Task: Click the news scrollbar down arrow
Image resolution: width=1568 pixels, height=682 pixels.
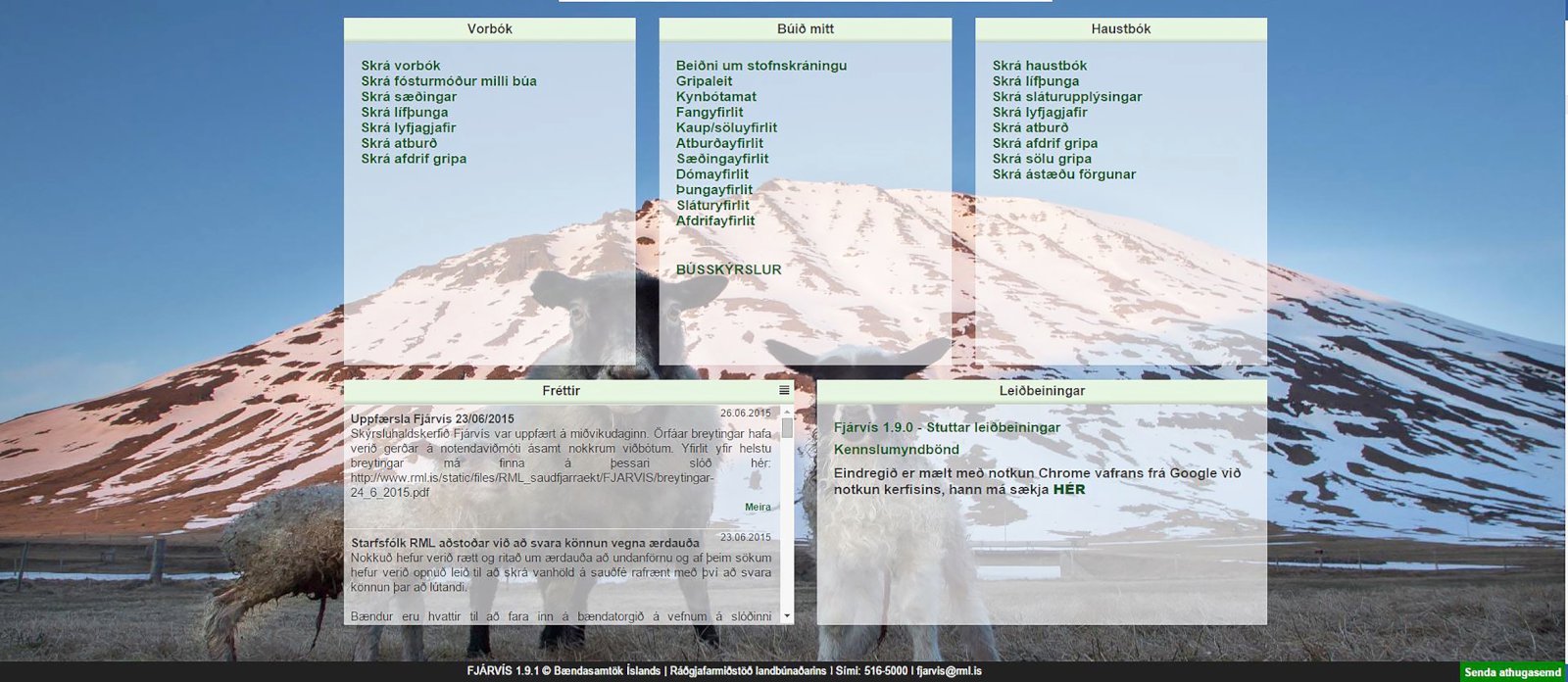Action: point(787,616)
